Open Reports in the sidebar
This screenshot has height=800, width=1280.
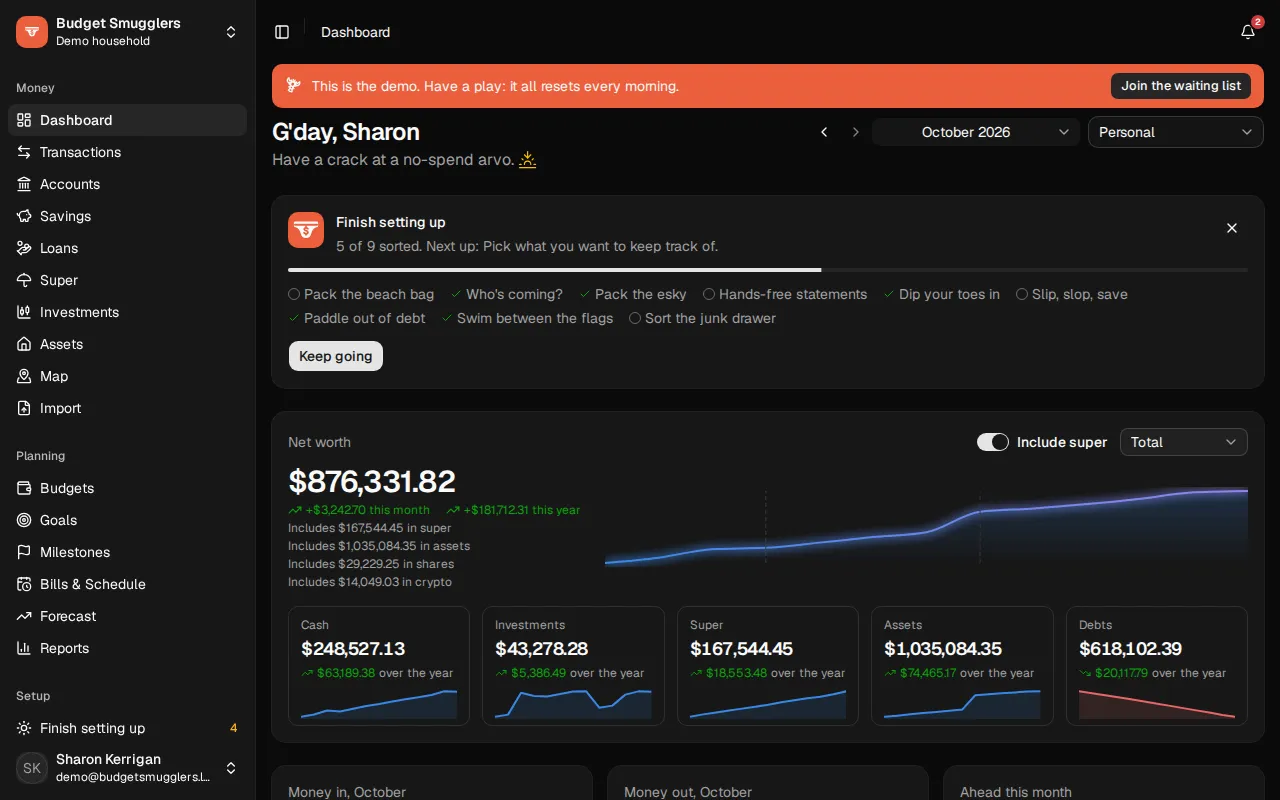[128, 648]
